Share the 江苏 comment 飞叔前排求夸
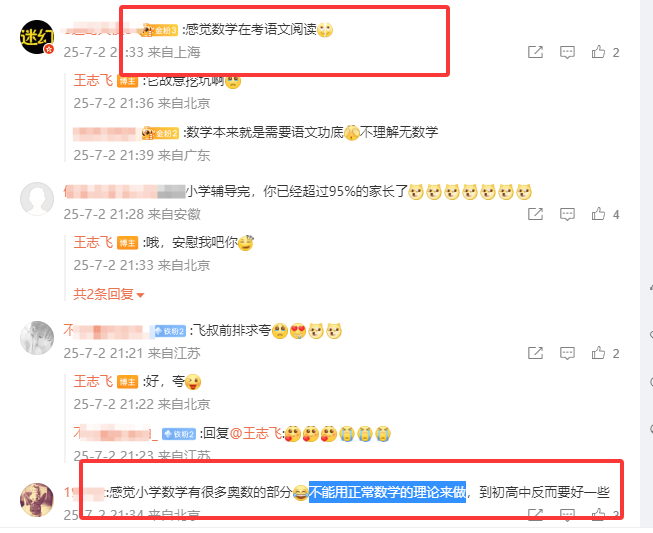Viewport: 653px width, 533px height. coord(536,353)
